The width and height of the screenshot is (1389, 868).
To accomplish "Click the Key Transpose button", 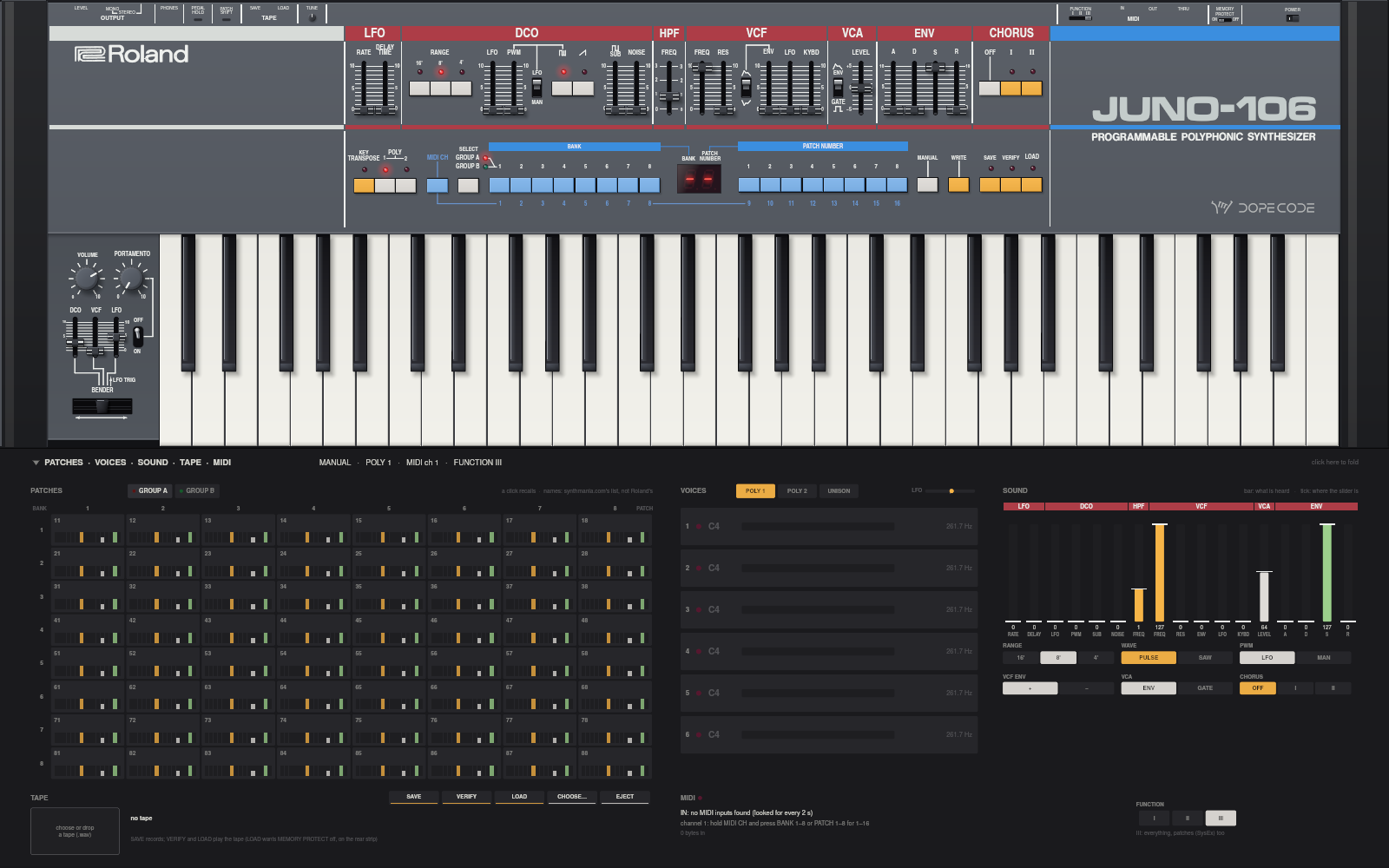I will point(364,185).
